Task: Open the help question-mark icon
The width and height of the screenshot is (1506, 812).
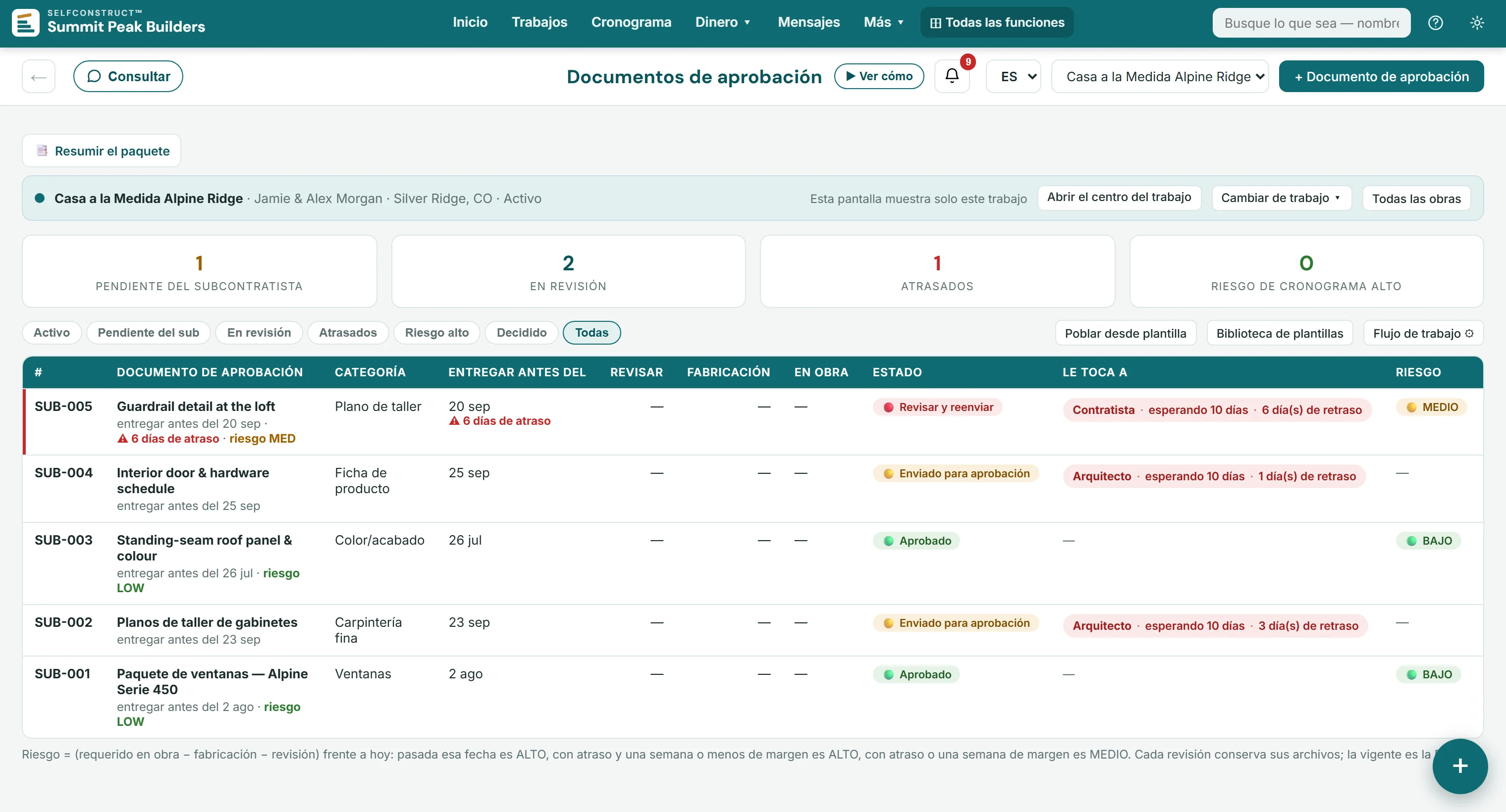Action: pos(1435,23)
